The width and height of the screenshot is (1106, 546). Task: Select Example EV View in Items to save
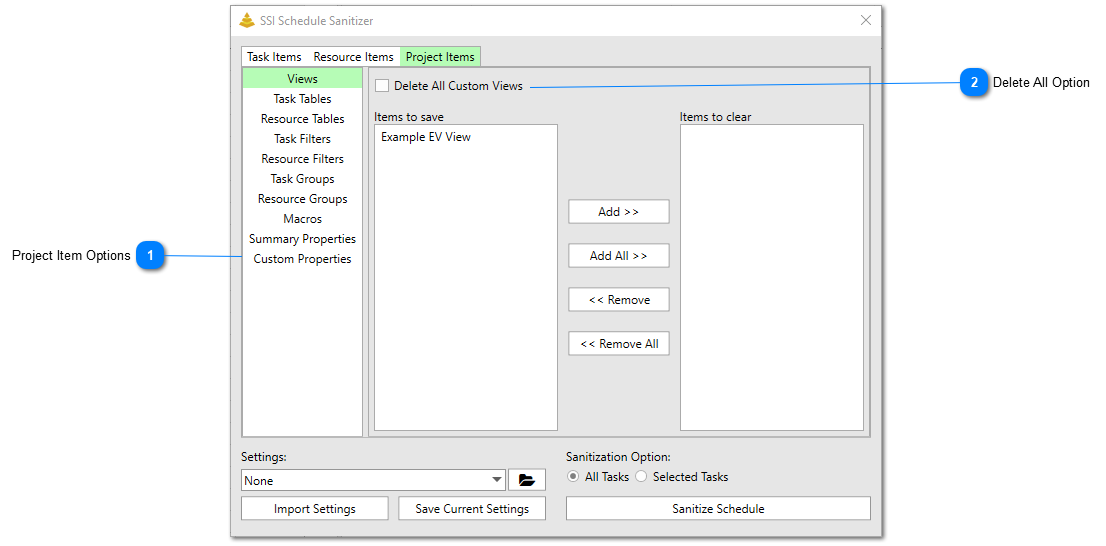(426, 137)
